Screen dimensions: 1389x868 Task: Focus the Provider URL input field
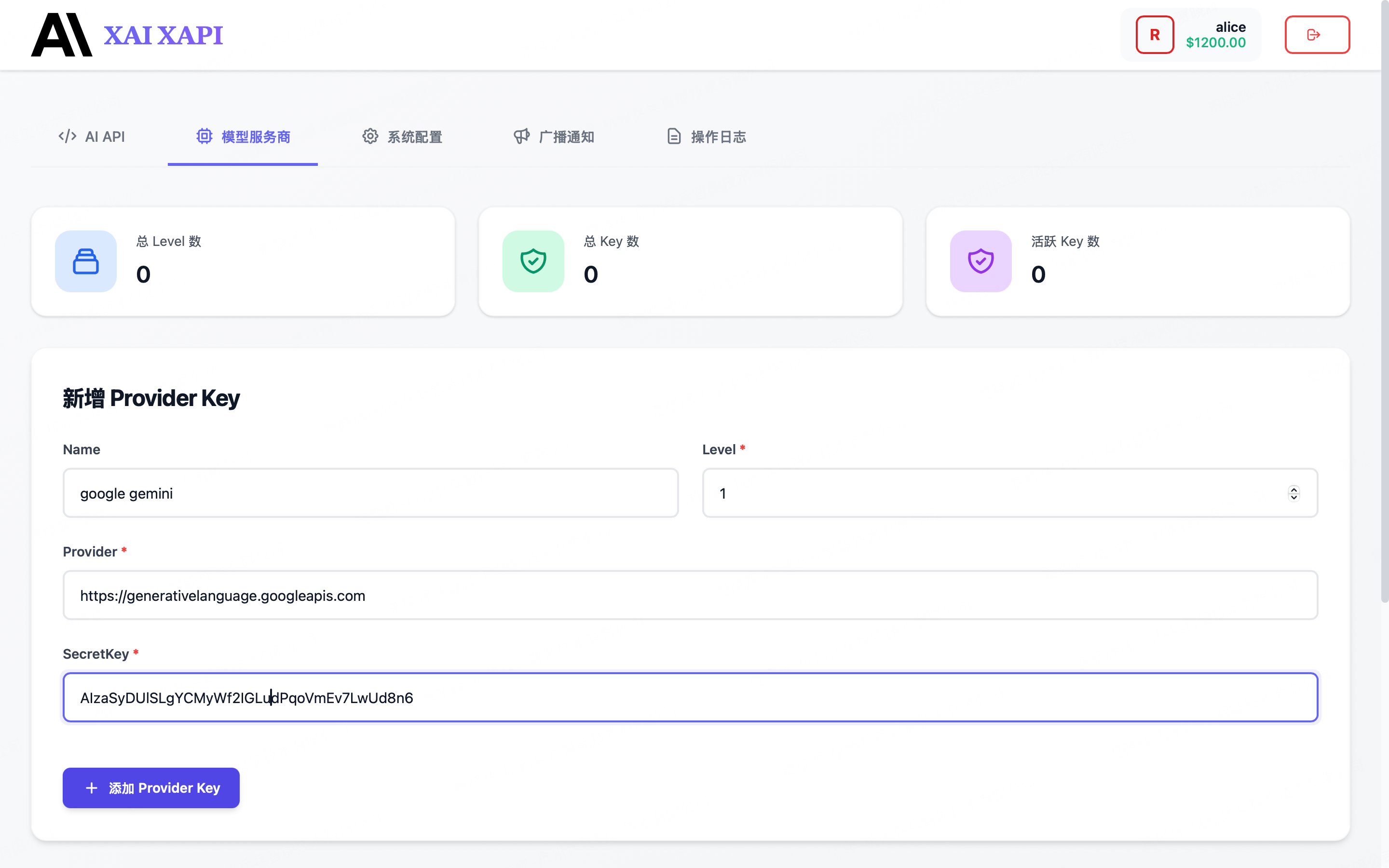coord(690,596)
